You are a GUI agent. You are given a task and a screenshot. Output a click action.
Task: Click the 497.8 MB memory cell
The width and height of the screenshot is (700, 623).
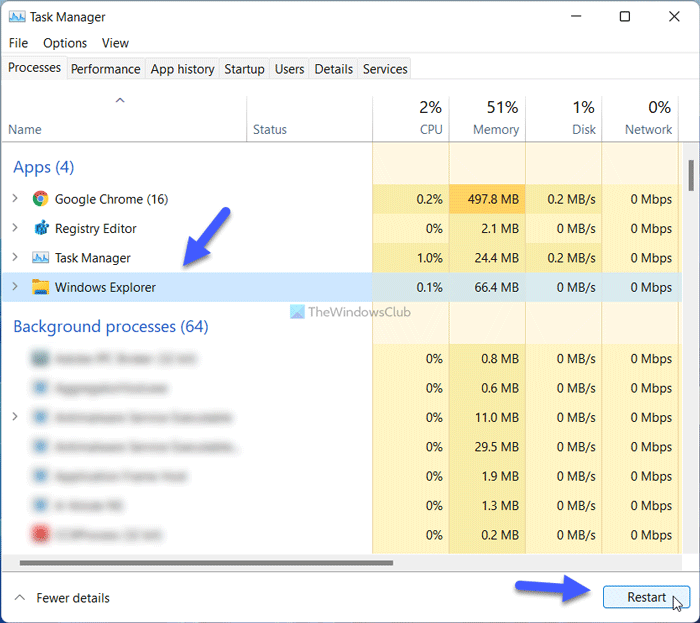coord(487,199)
